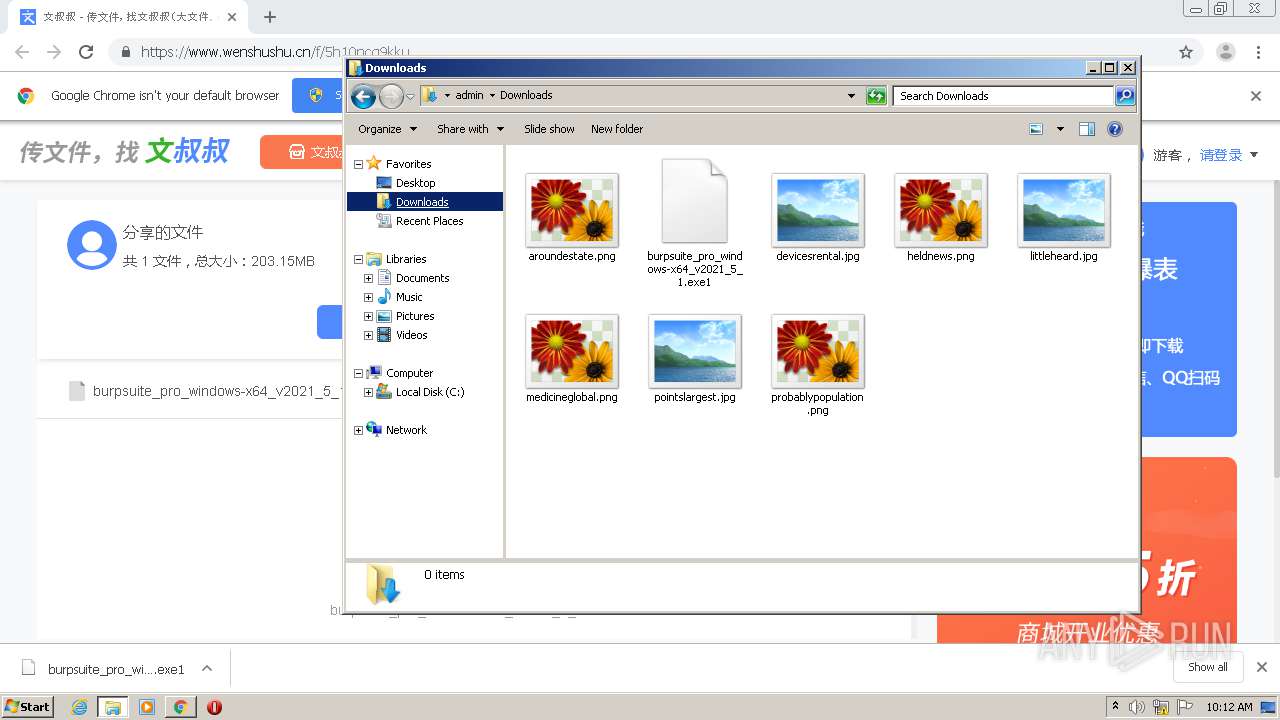This screenshot has width=1280, height=720.
Task: Open Windows Media Player from the taskbar
Action: click(x=147, y=707)
